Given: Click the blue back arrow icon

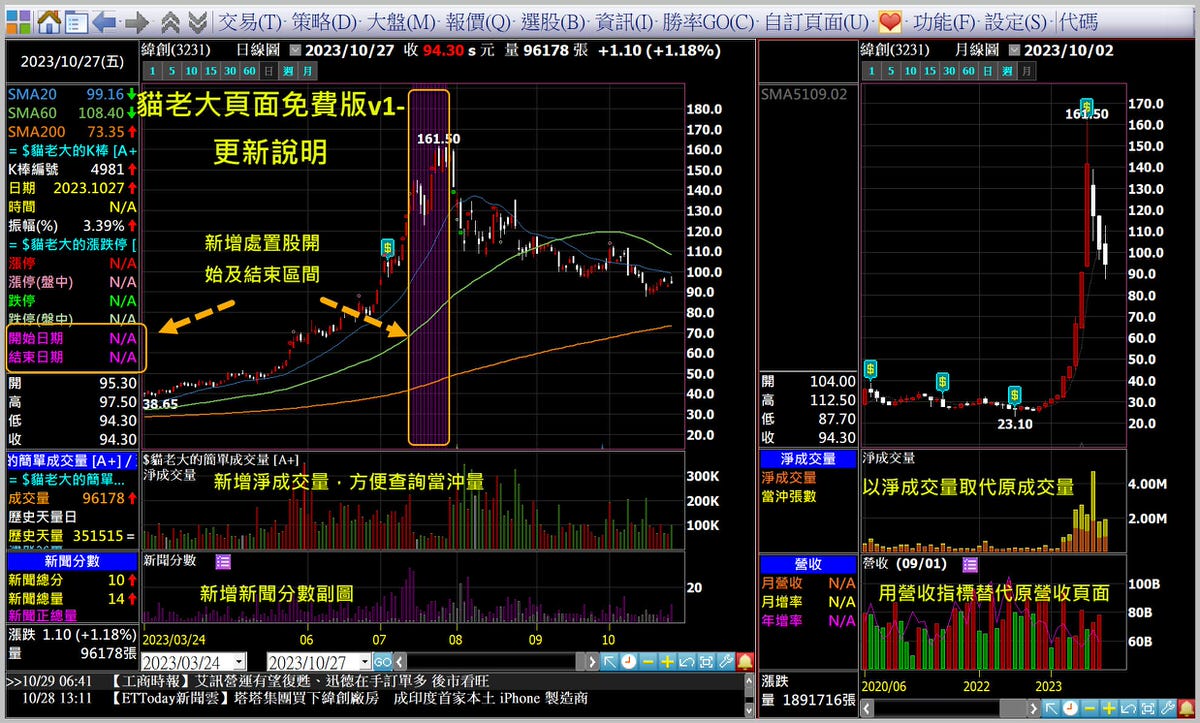Looking at the screenshot, I should (x=104, y=21).
